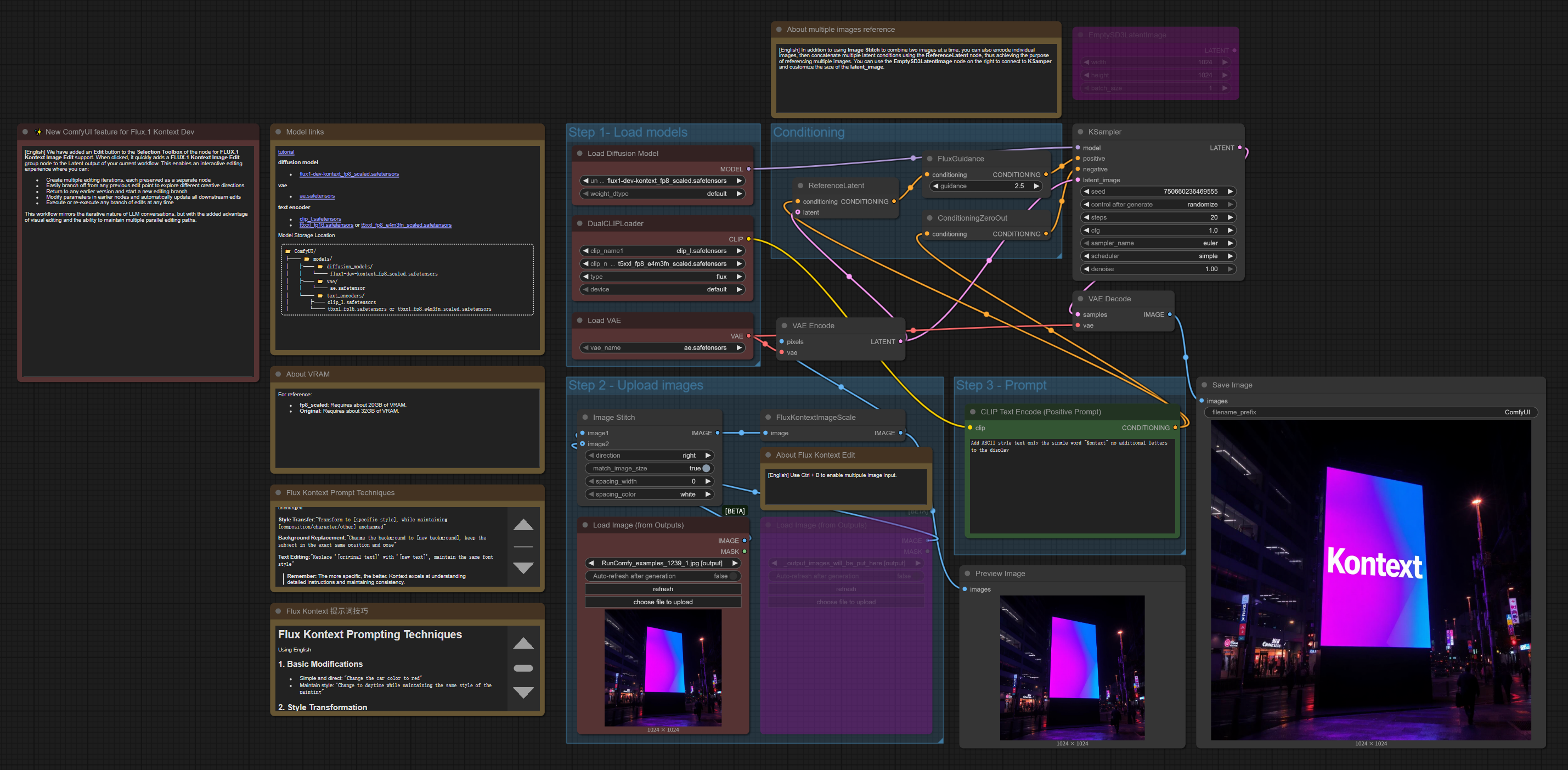The width and height of the screenshot is (1568, 770).
Task: Increase FluxGuidance guidance with right arrow
Action: (x=1036, y=186)
